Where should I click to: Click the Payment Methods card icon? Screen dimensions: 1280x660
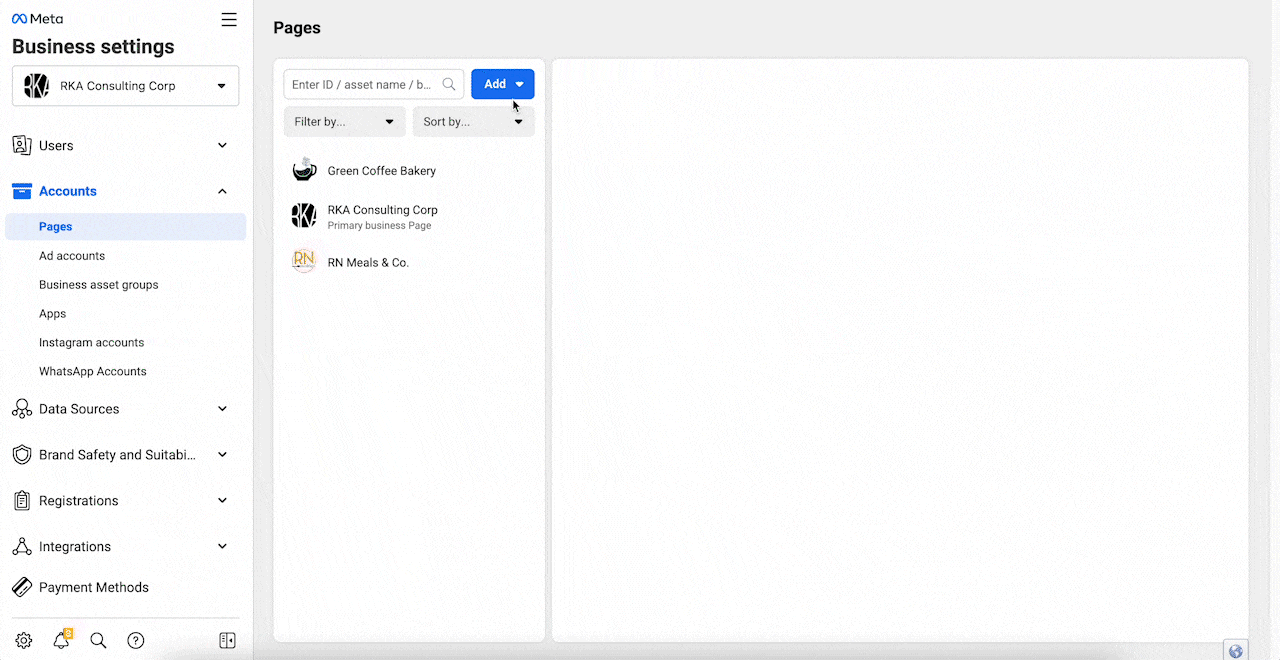22,587
